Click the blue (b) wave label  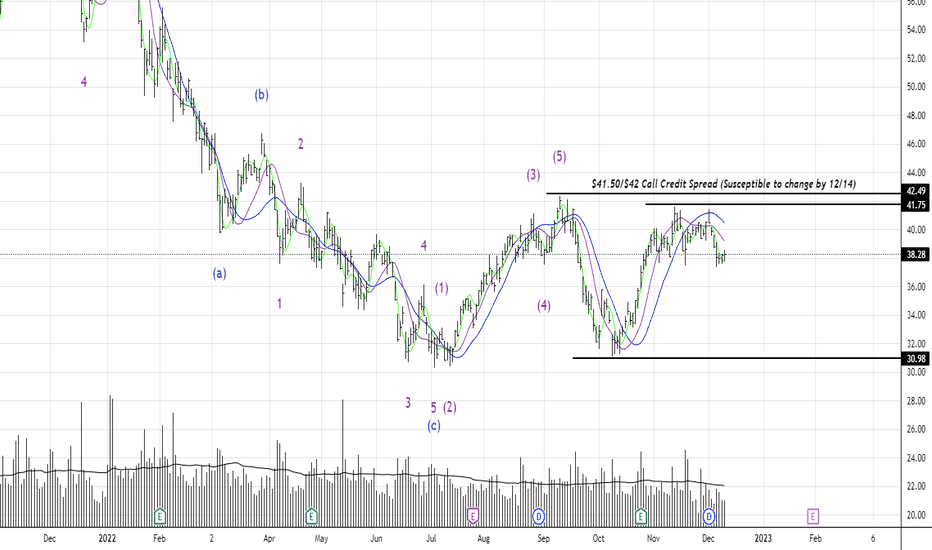(262, 95)
